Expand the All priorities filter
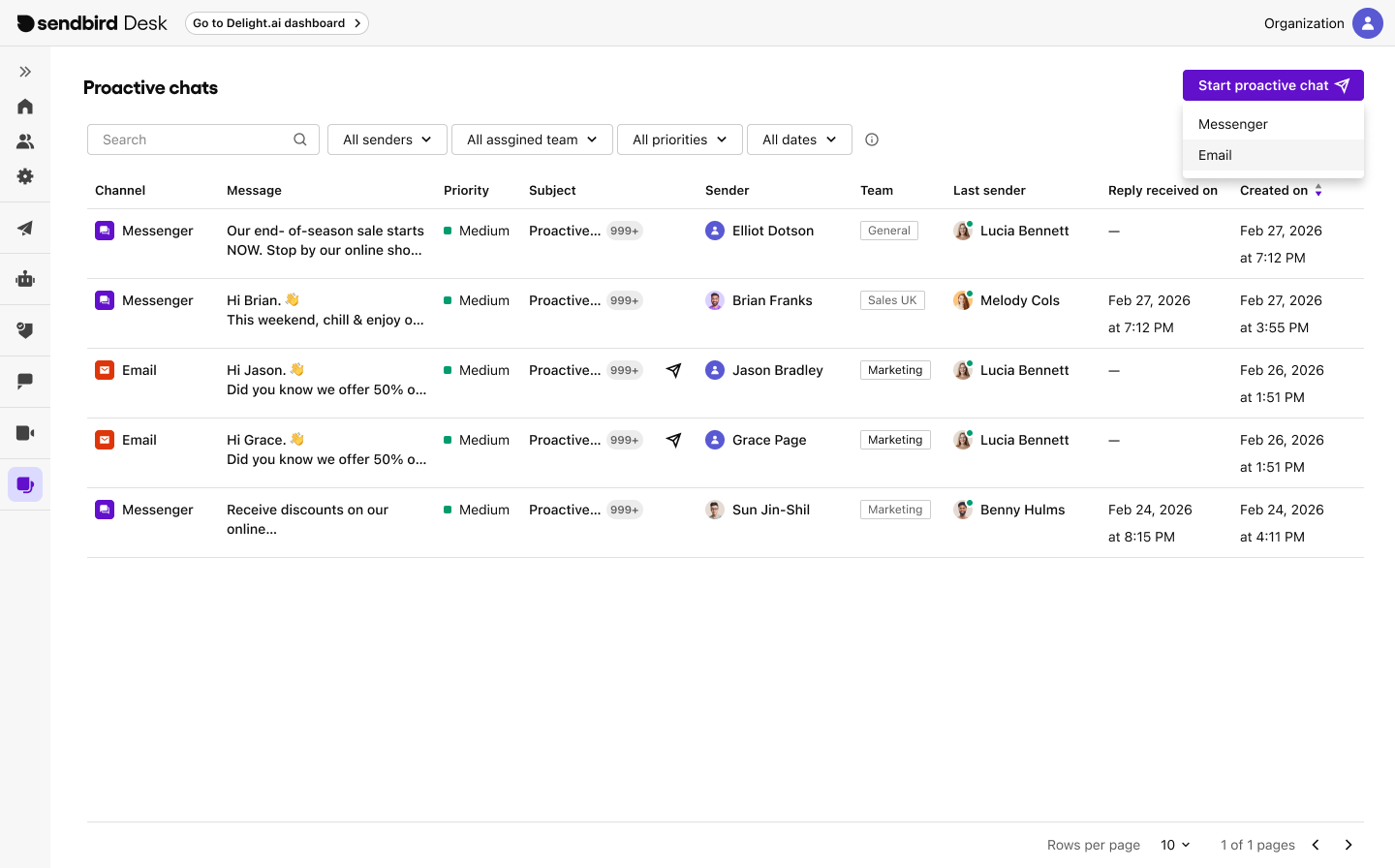The width and height of the screenshot is (1395, 868). tap(679, 139)
